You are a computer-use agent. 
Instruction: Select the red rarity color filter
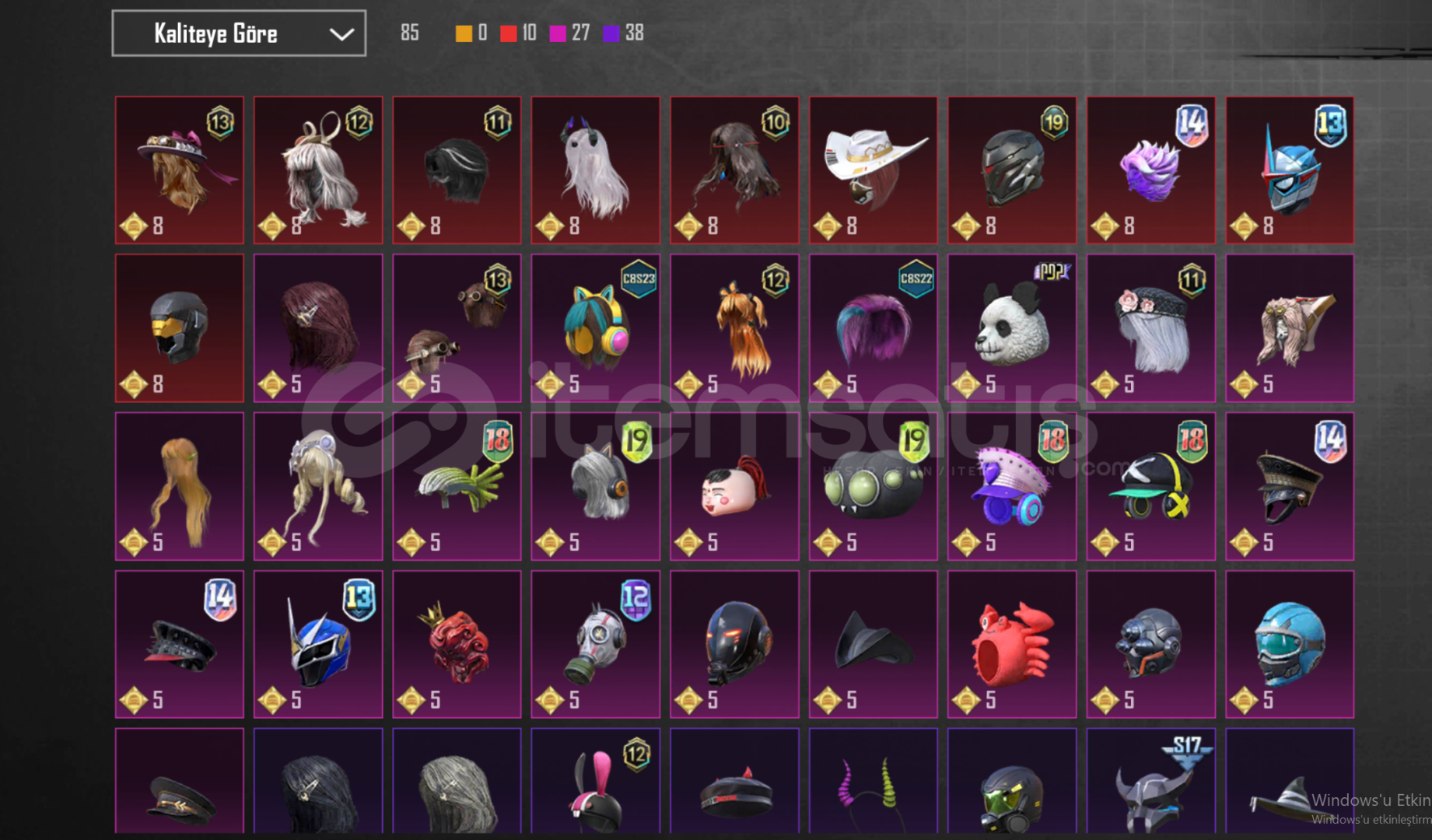(x=509, y=33)
